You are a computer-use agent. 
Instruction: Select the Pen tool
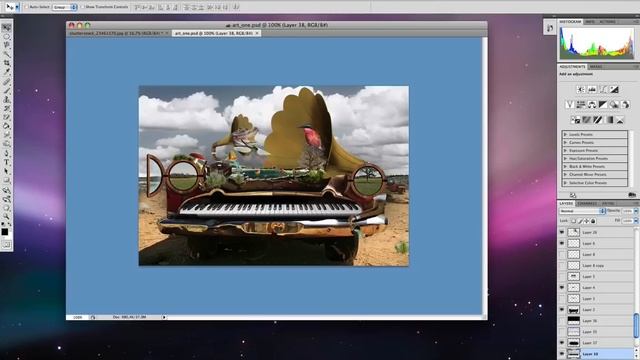7,153
